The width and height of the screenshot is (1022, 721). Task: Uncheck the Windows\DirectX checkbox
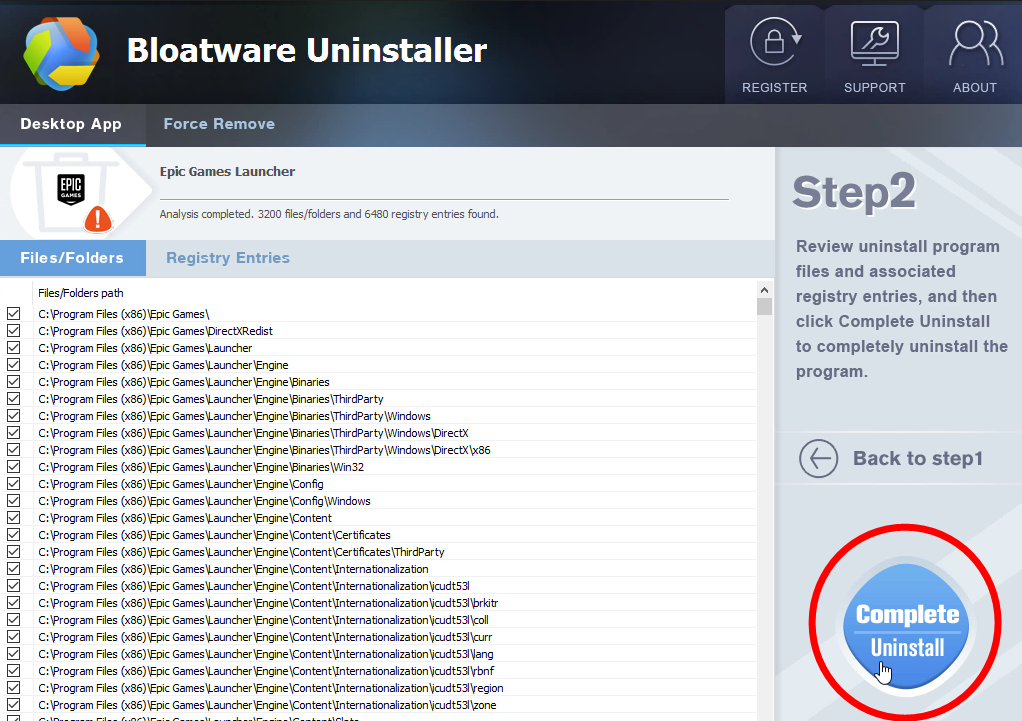coord(14,432)
